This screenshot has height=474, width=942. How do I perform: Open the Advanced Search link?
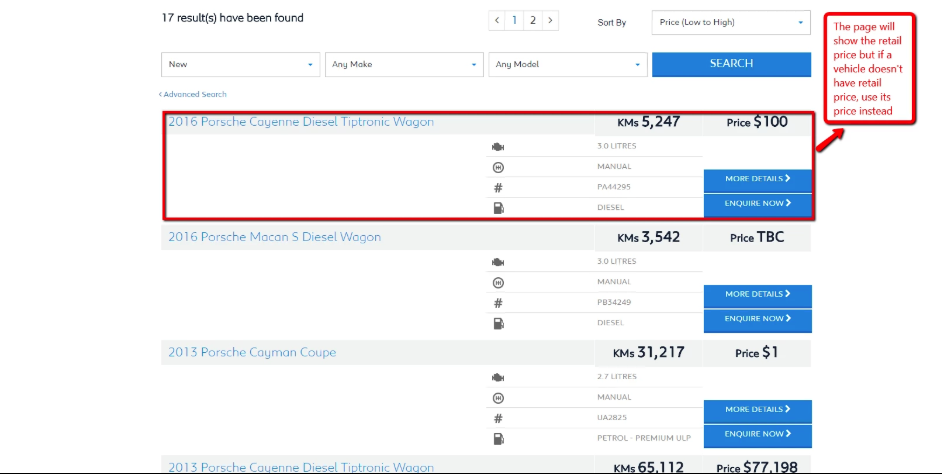193,94
